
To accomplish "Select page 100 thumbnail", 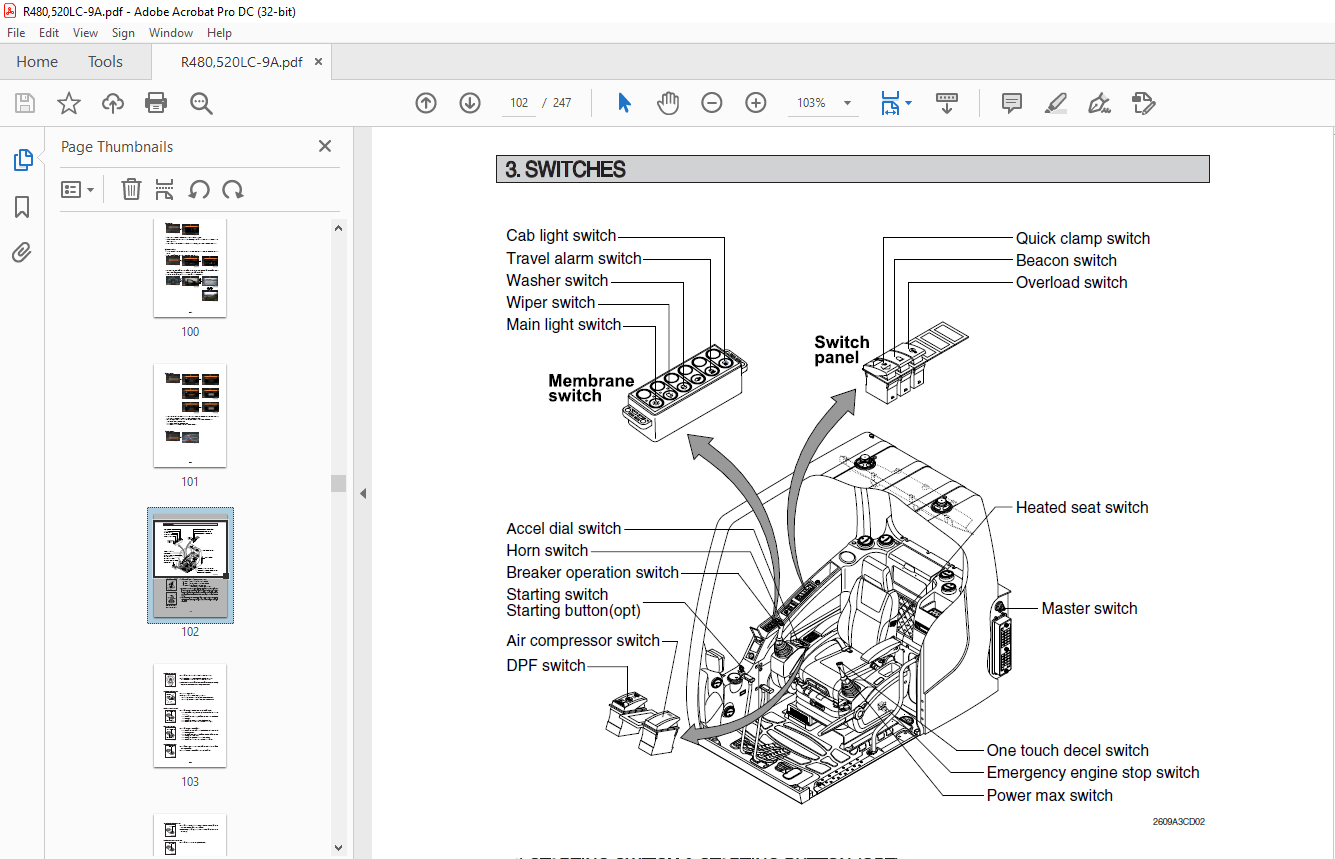I will click(x=190, y=268).
